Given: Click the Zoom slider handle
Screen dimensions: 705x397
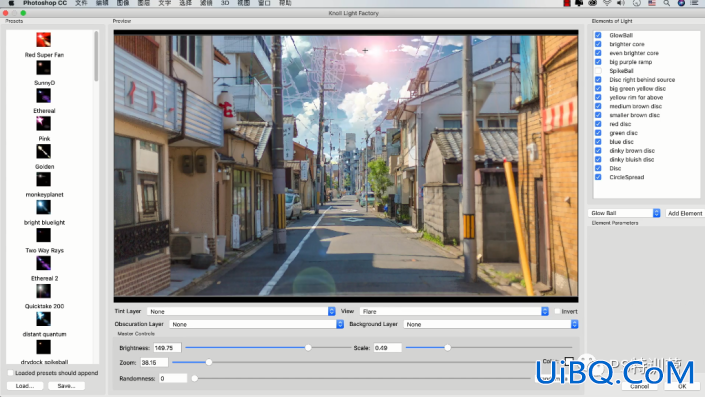Looking at the screenshot, I should coord(209,362).
